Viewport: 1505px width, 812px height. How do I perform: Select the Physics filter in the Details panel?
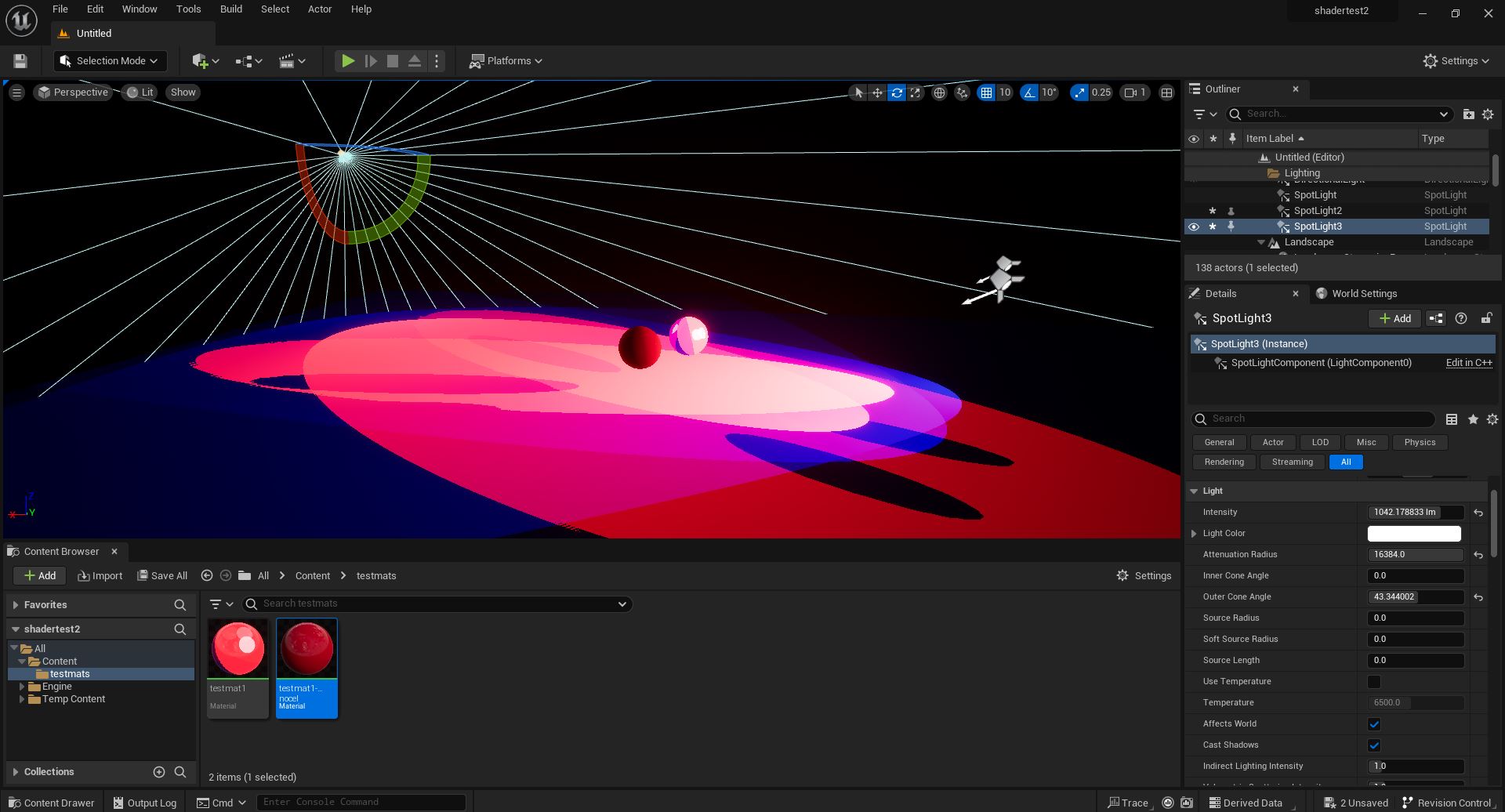coord(1420,443)
